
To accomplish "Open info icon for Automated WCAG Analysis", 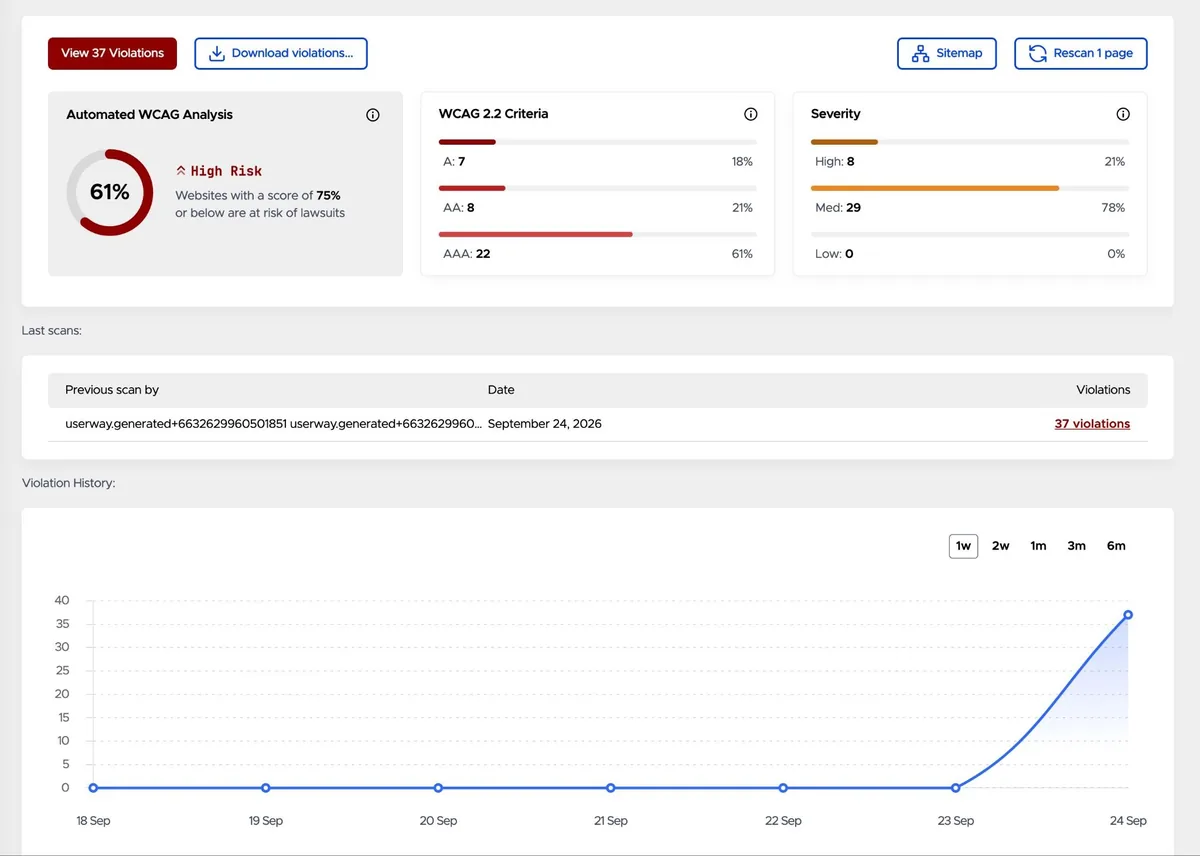I will (x=373, y=115).
